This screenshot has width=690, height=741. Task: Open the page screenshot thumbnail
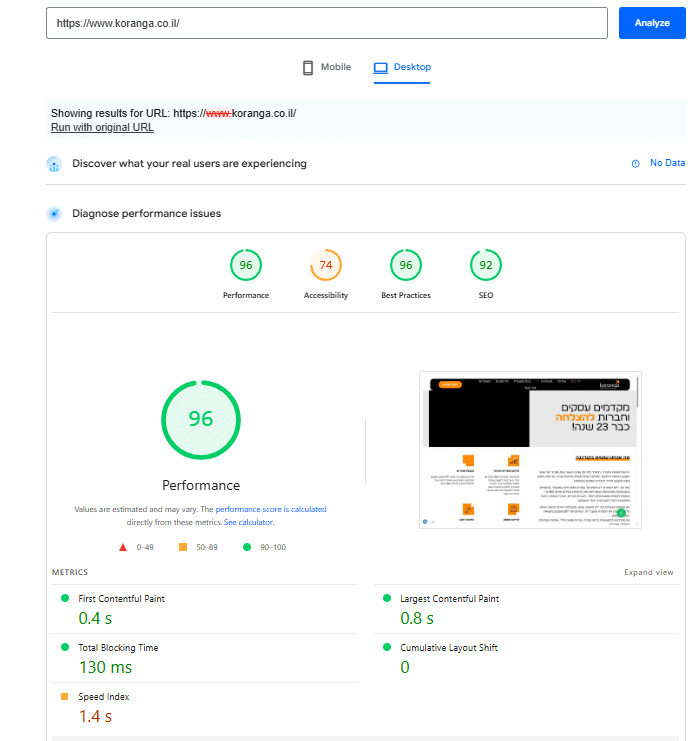pyautogui.click(x=530, y=450)
